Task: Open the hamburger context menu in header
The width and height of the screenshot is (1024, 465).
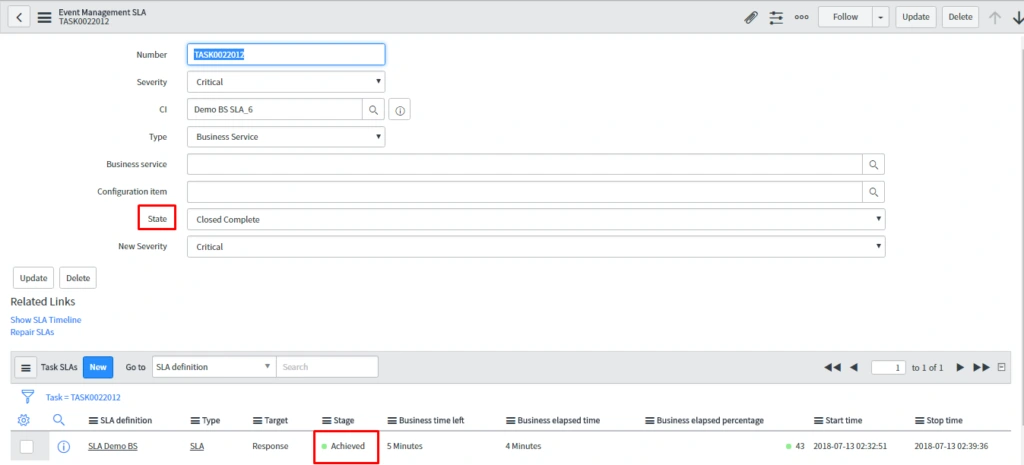Action: pyautogui.click(x=45, y=17)
